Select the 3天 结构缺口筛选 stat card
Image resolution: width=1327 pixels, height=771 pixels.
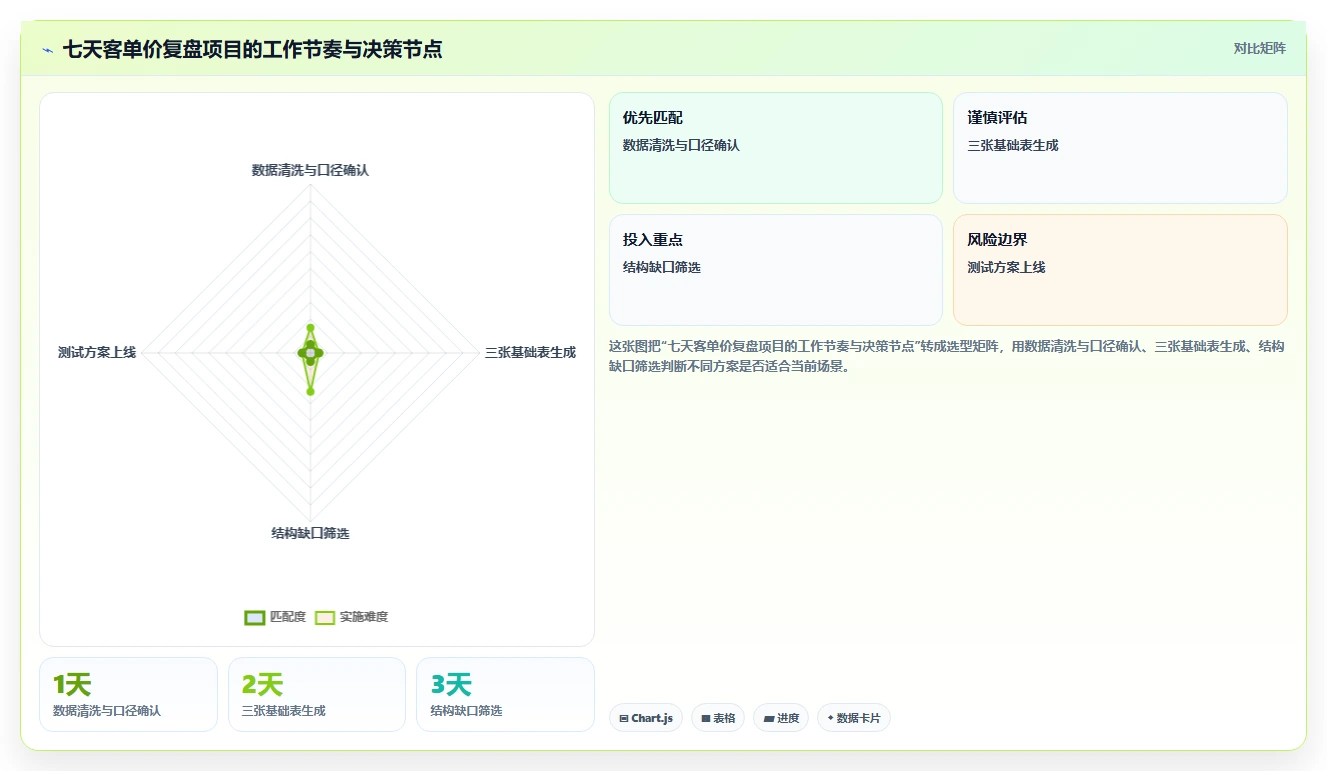pos(505,694)
